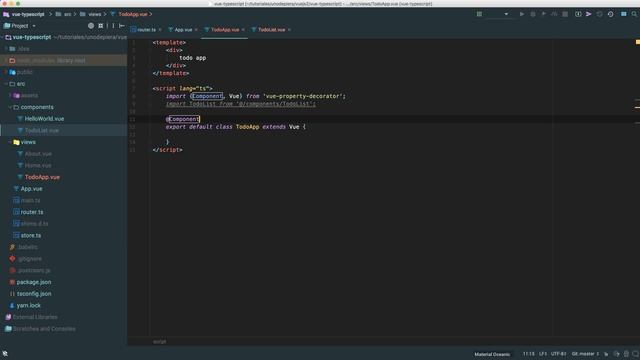
Task: Click the green grid icon in the top toolbar
Action: pos(479,14)
